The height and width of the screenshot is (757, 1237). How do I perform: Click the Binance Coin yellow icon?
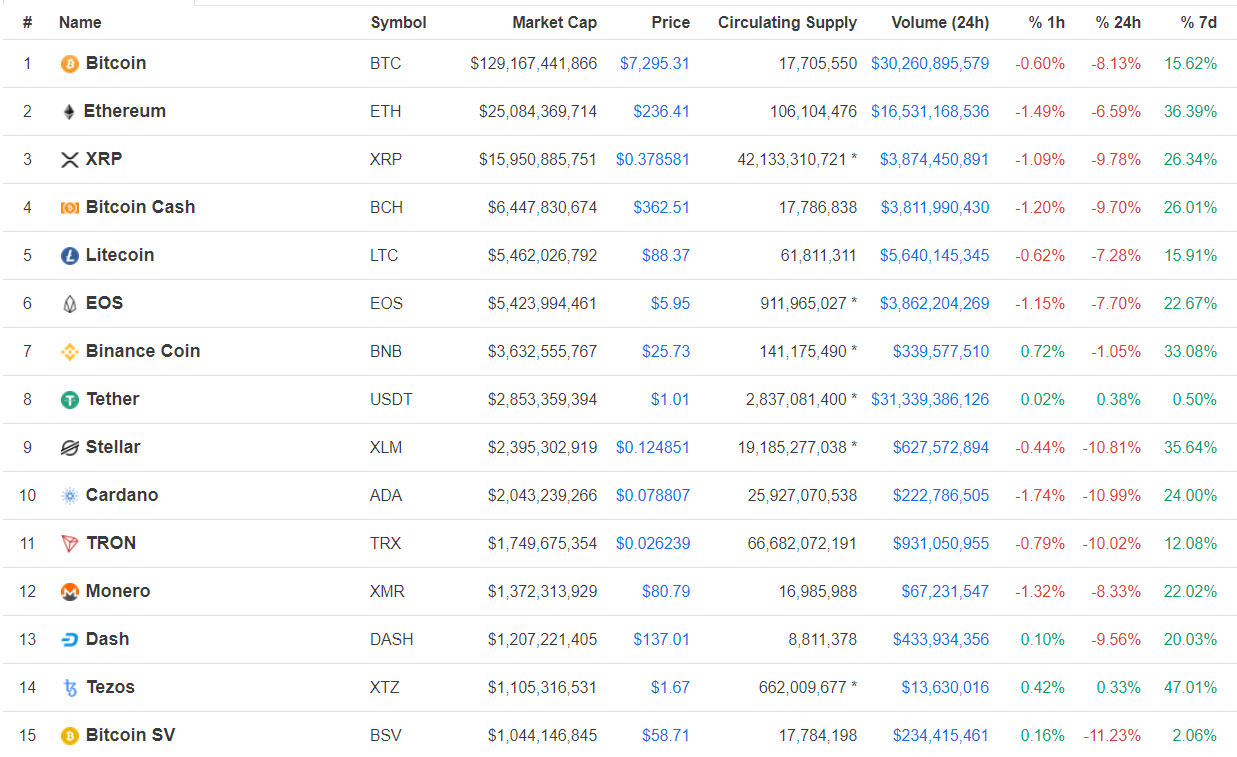(x=70, y=352)
